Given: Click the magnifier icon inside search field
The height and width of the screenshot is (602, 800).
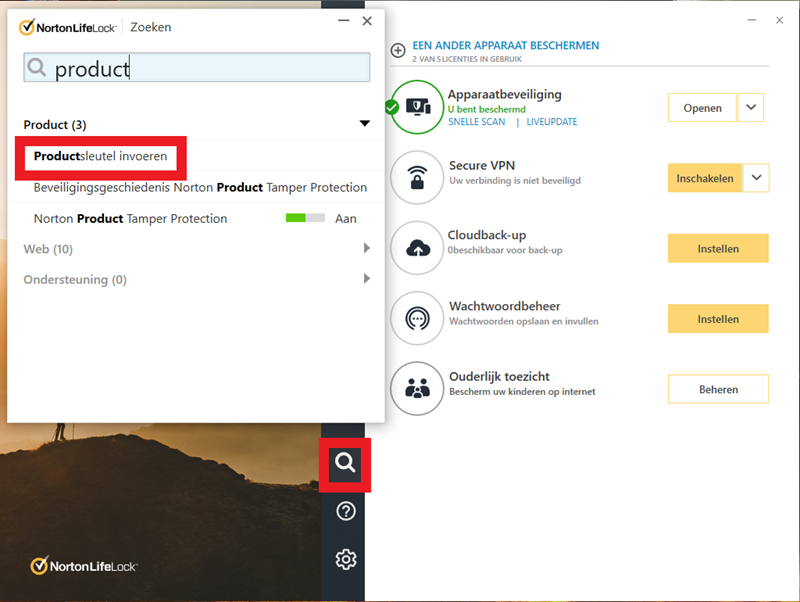Looking at the screenshot, I should click(x=37, y=67).
